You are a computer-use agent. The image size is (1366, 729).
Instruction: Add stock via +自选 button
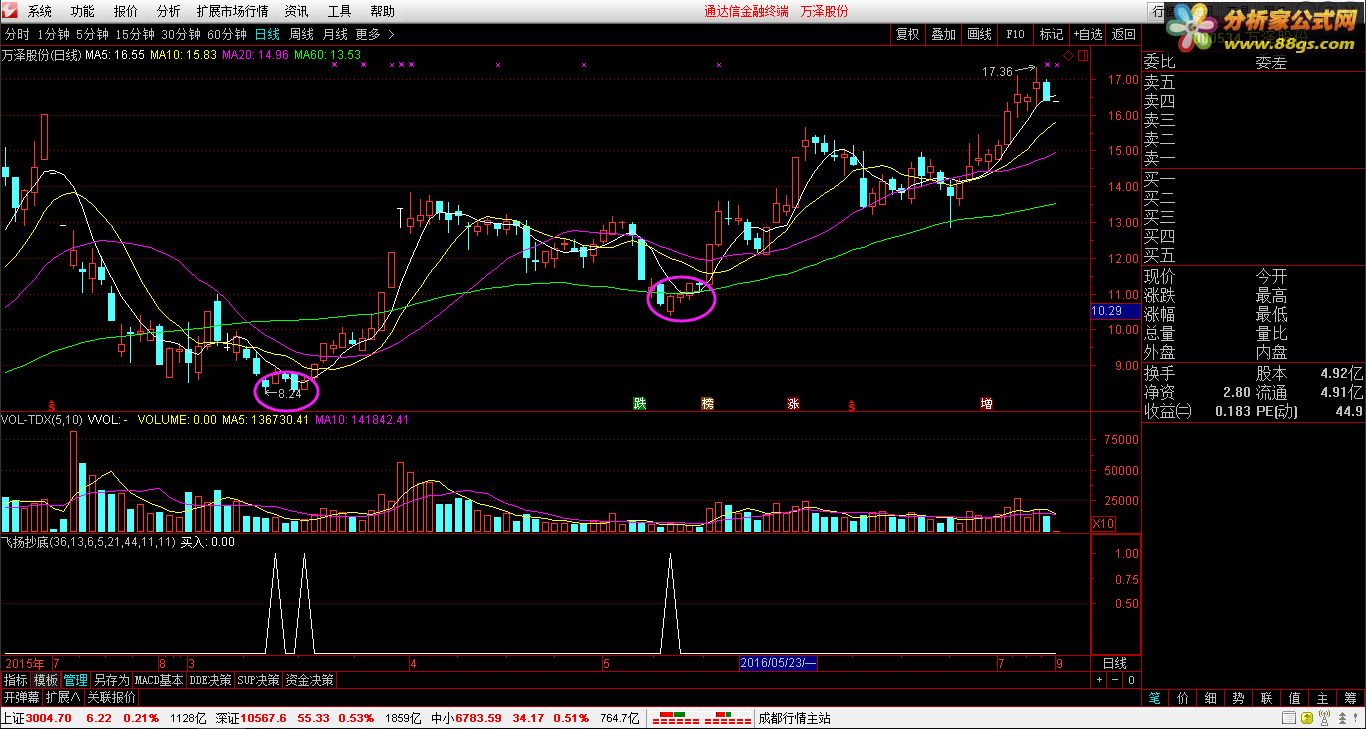(x=1088, y=34)
